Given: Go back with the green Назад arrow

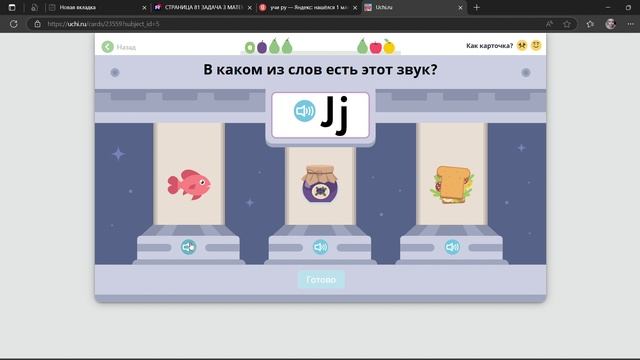Looking at the screenshot, I should [108, 47].
